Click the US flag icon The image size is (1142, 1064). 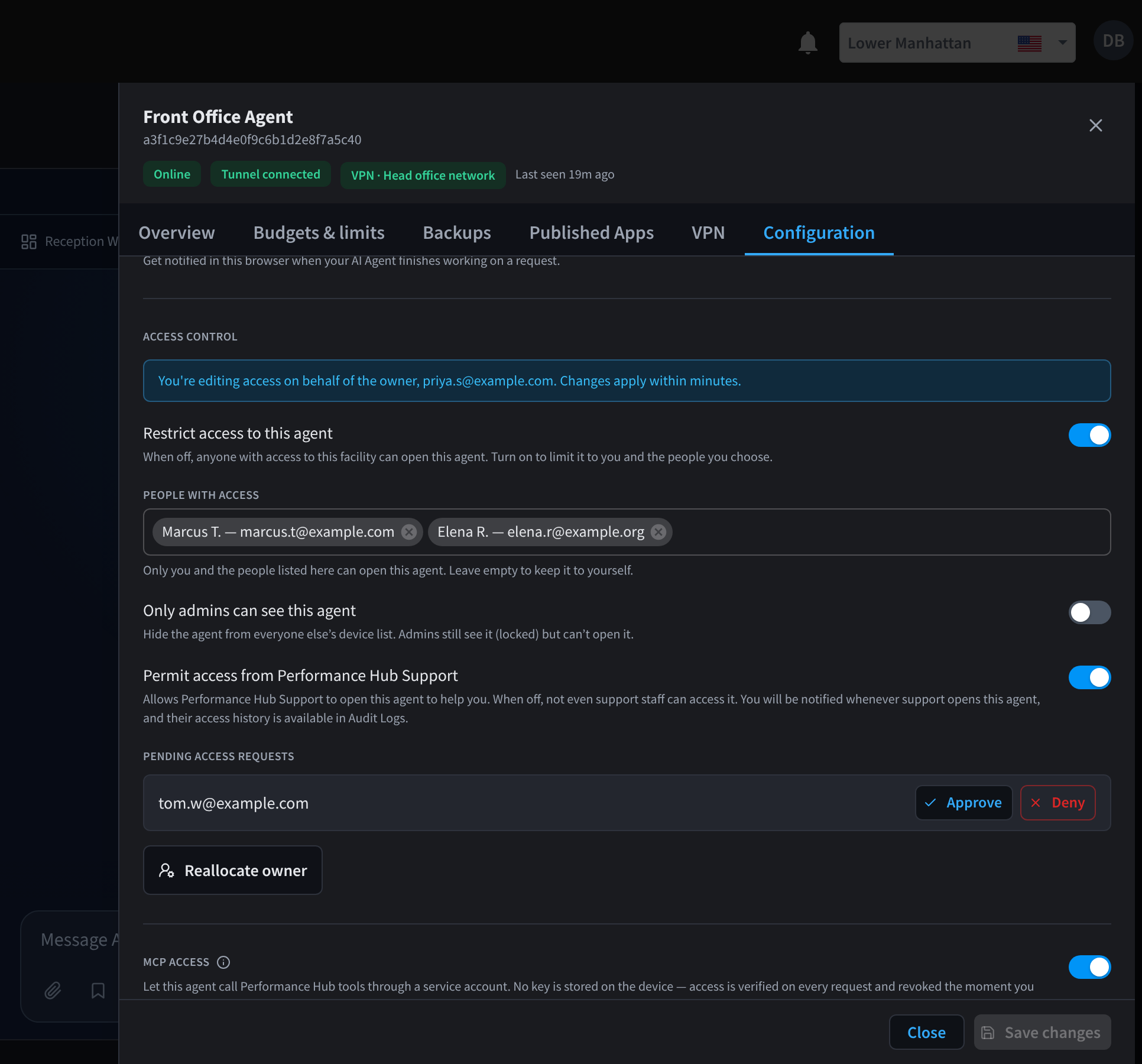pos(1030,43)
